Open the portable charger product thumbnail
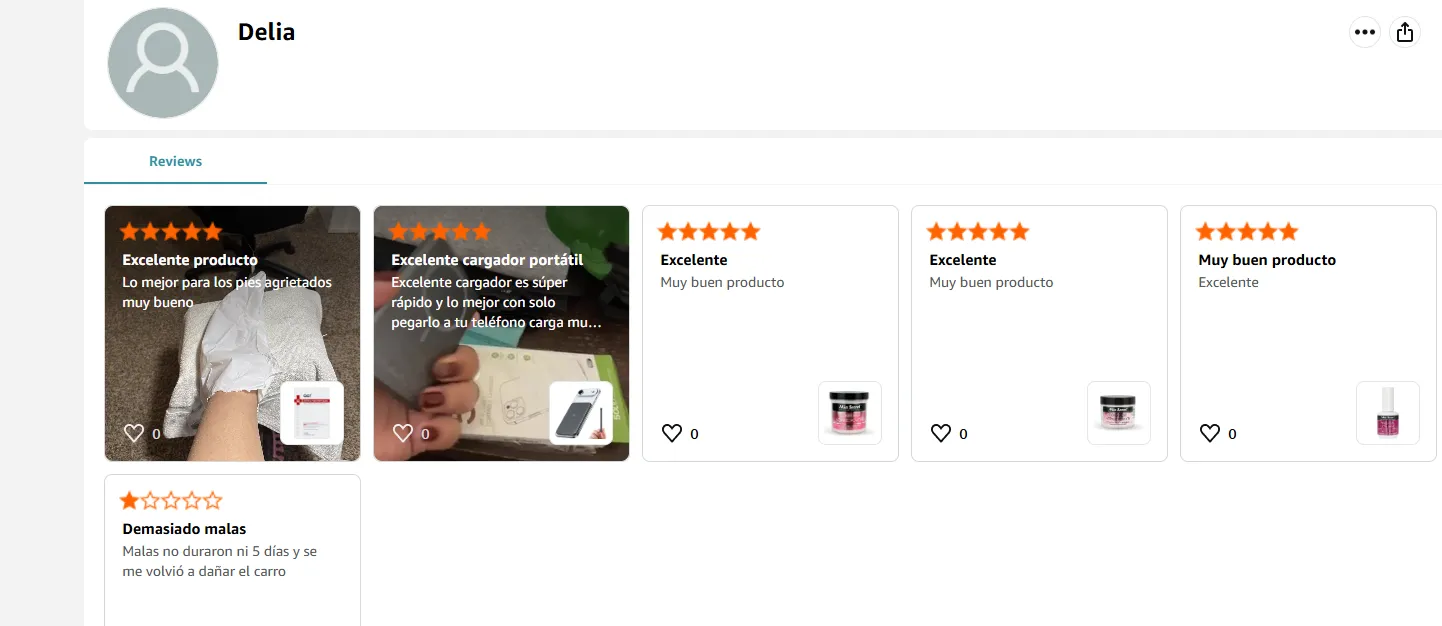Image resolution: width=1442 pixels, height=626 pixels. [581, 413]
